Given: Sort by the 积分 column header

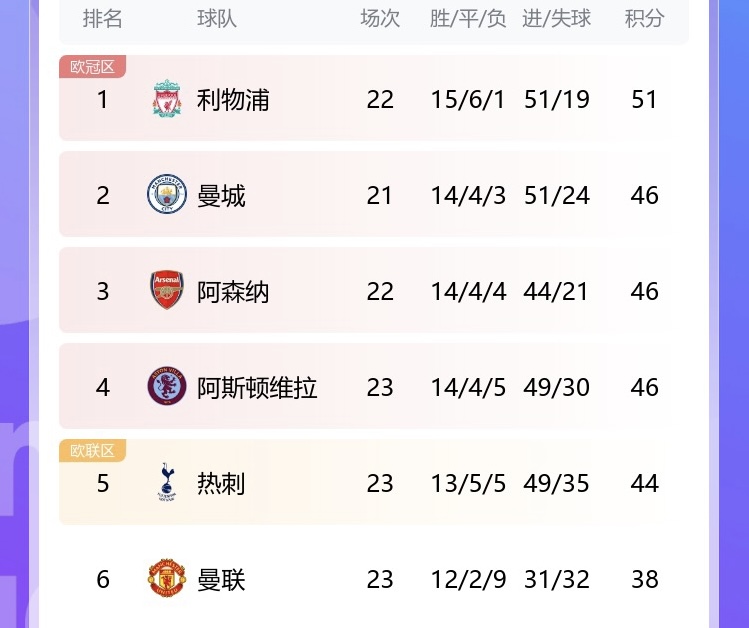Looking at the screenshot, I should [644, 19].
